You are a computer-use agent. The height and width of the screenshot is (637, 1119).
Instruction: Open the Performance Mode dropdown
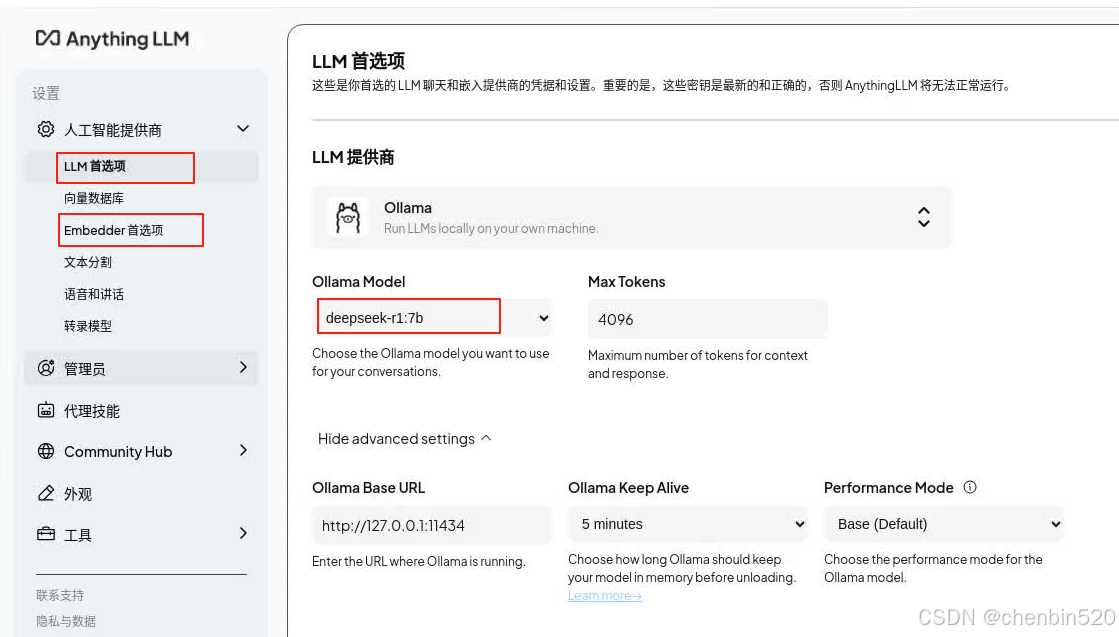tap(943, 524)
